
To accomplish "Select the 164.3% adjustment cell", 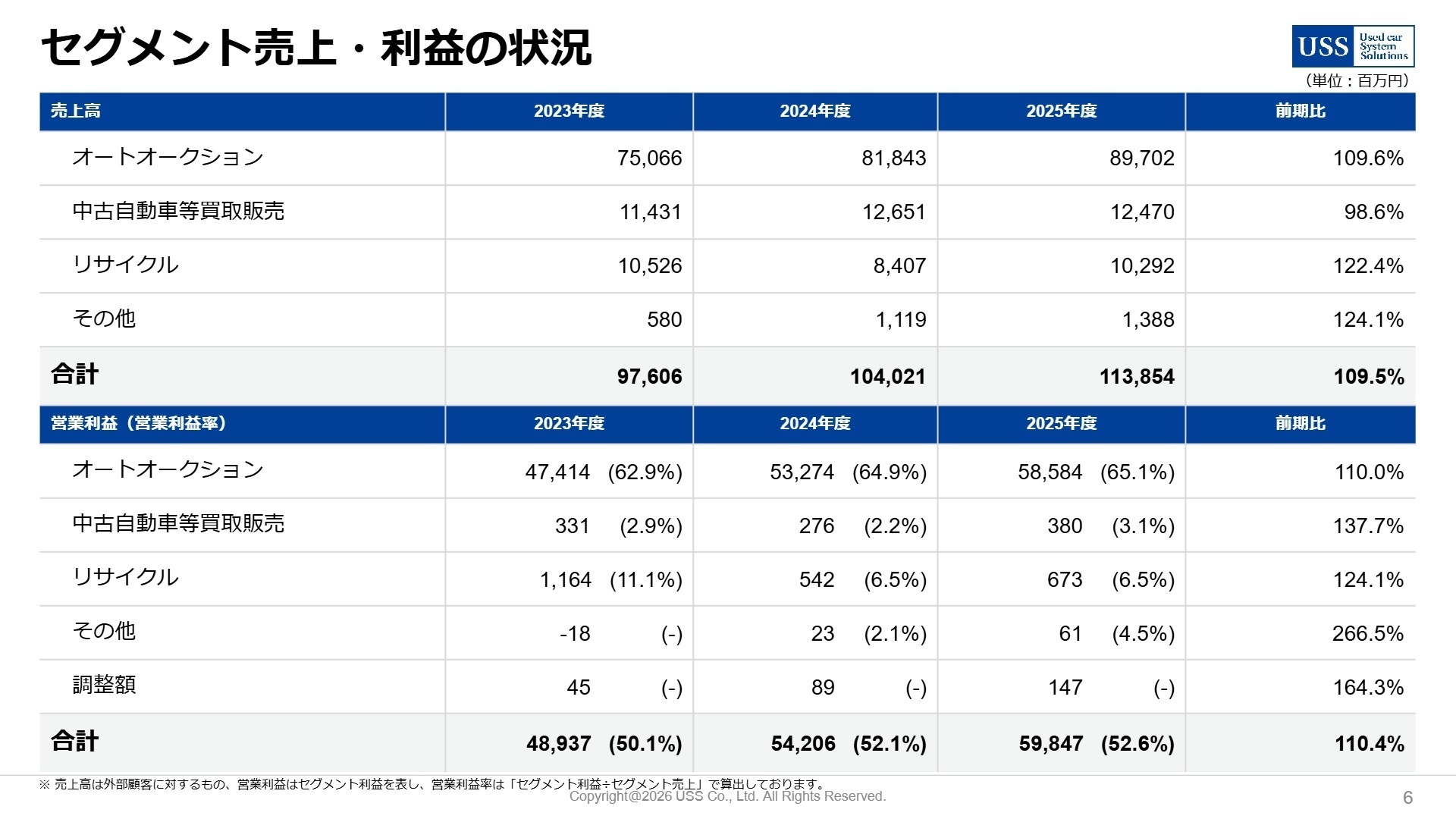I will point(1368,687).
